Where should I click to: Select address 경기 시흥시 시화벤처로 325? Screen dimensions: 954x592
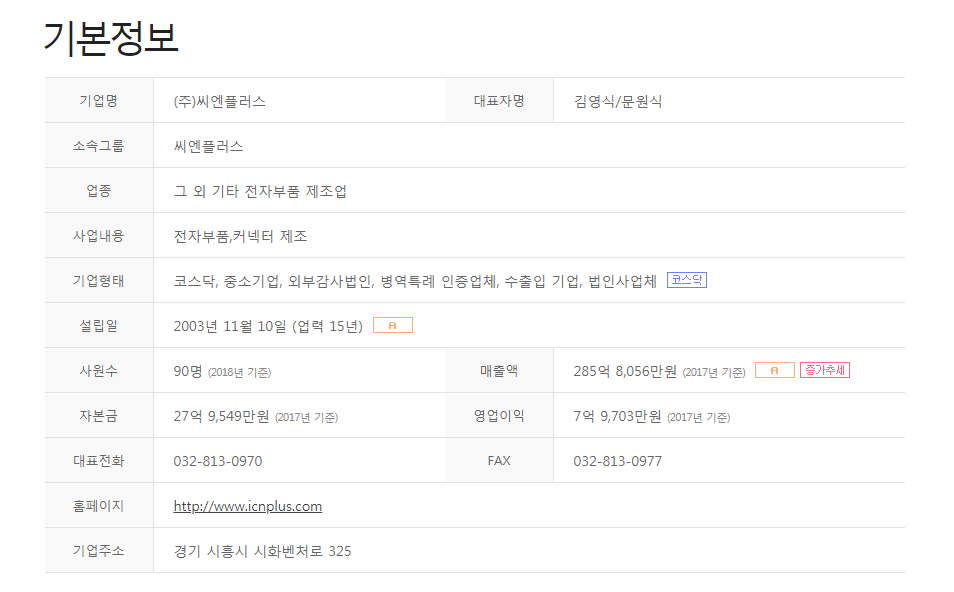coord(262,551)
